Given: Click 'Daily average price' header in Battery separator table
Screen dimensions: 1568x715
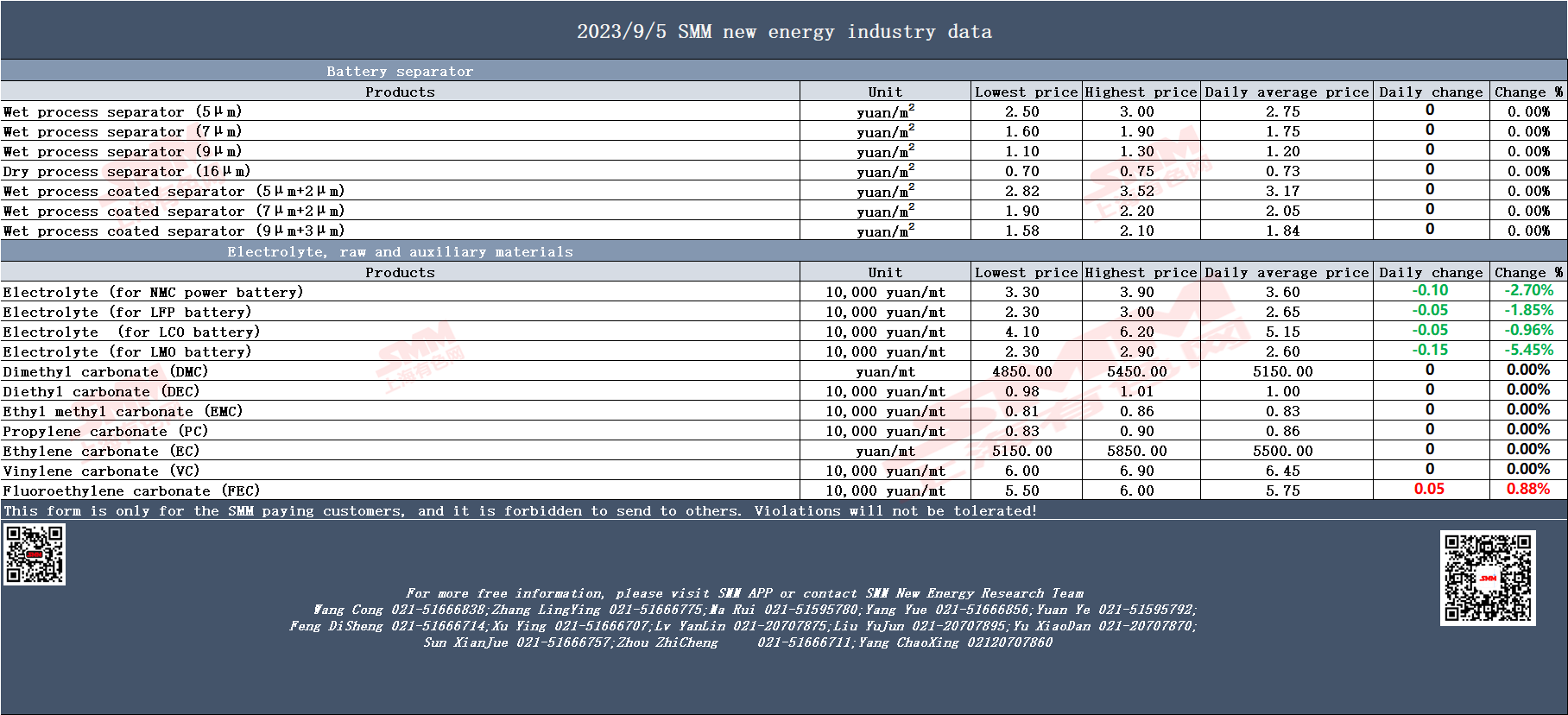Looking at the screenshot, I should tap(1287, 92).
